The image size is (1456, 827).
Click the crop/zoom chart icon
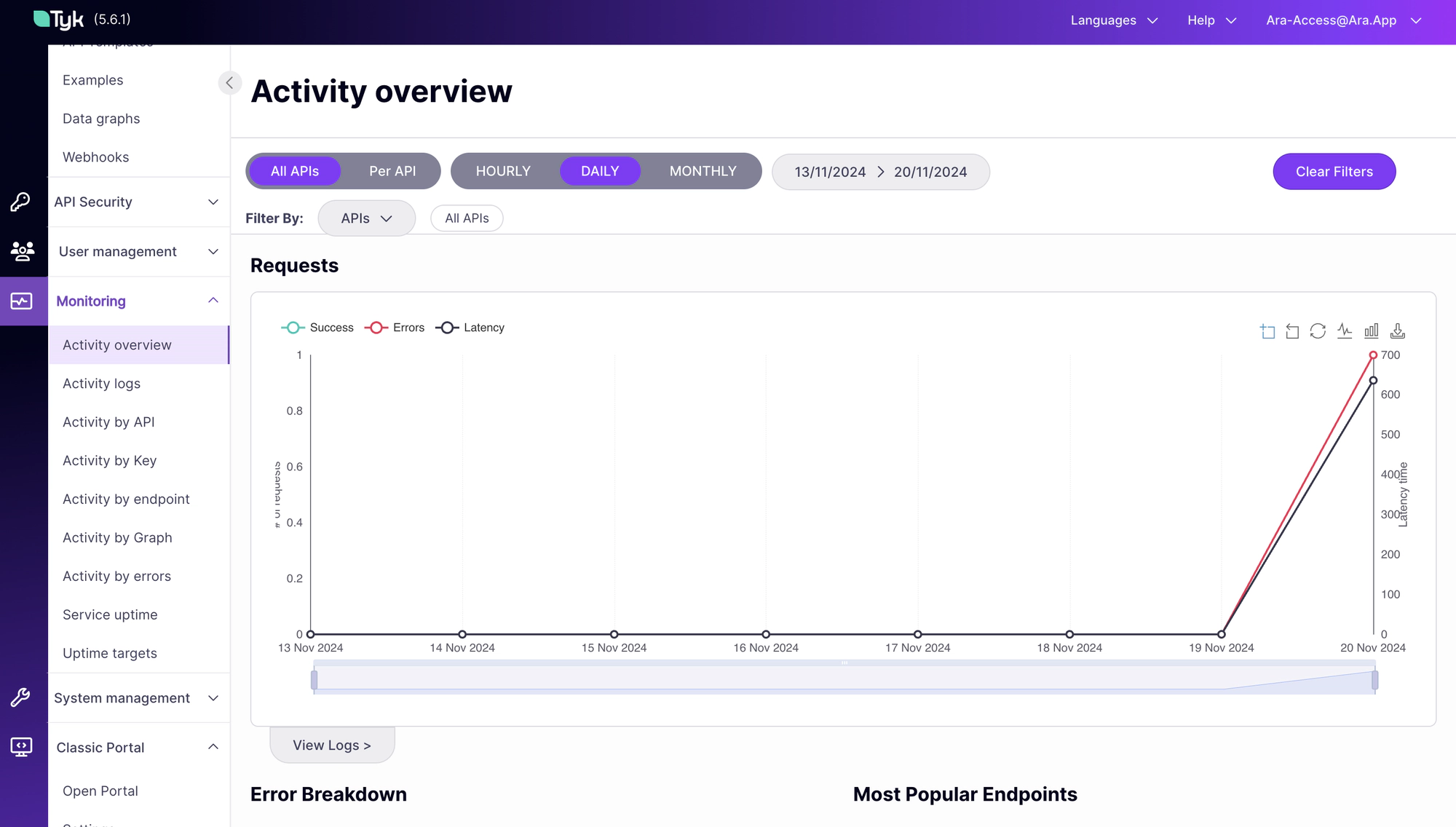tap(1268, 330)
